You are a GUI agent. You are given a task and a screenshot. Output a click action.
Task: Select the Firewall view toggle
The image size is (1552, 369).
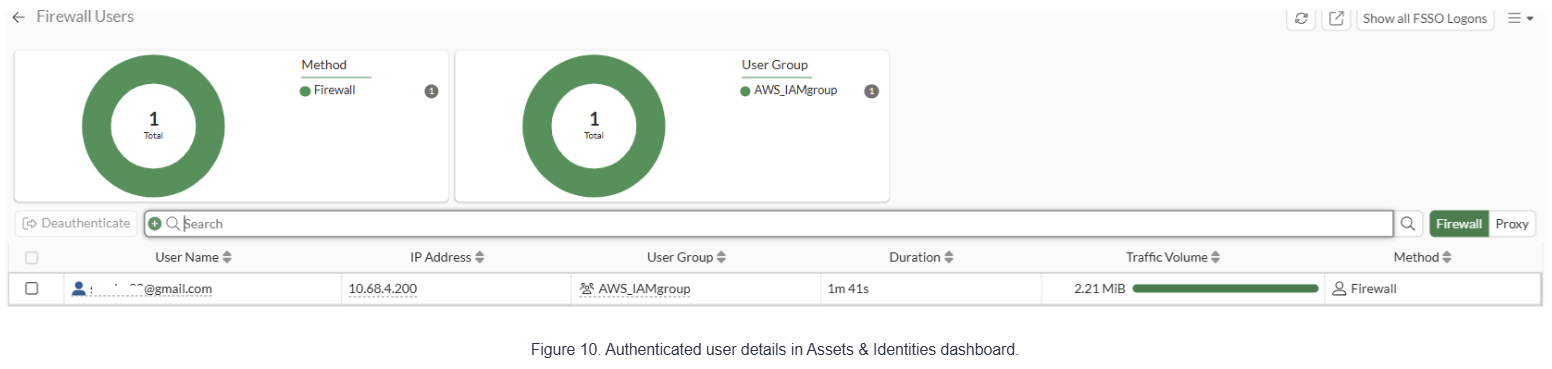(1459, 224)
